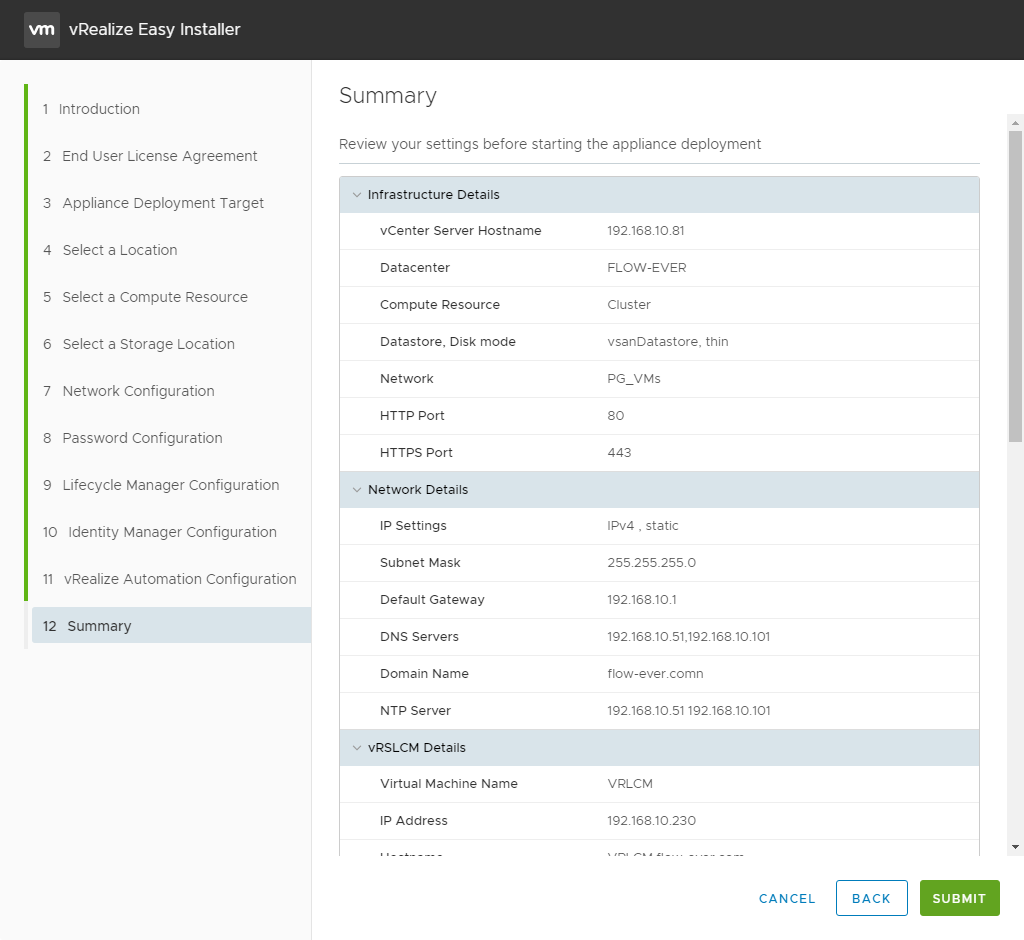
Task: Click value vsanDatastore, thin
Action: [x=667, y=342]
